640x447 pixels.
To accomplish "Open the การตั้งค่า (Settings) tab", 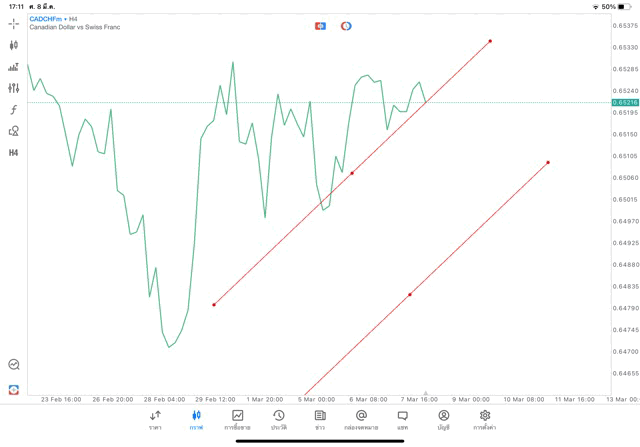I will (485, 420).
